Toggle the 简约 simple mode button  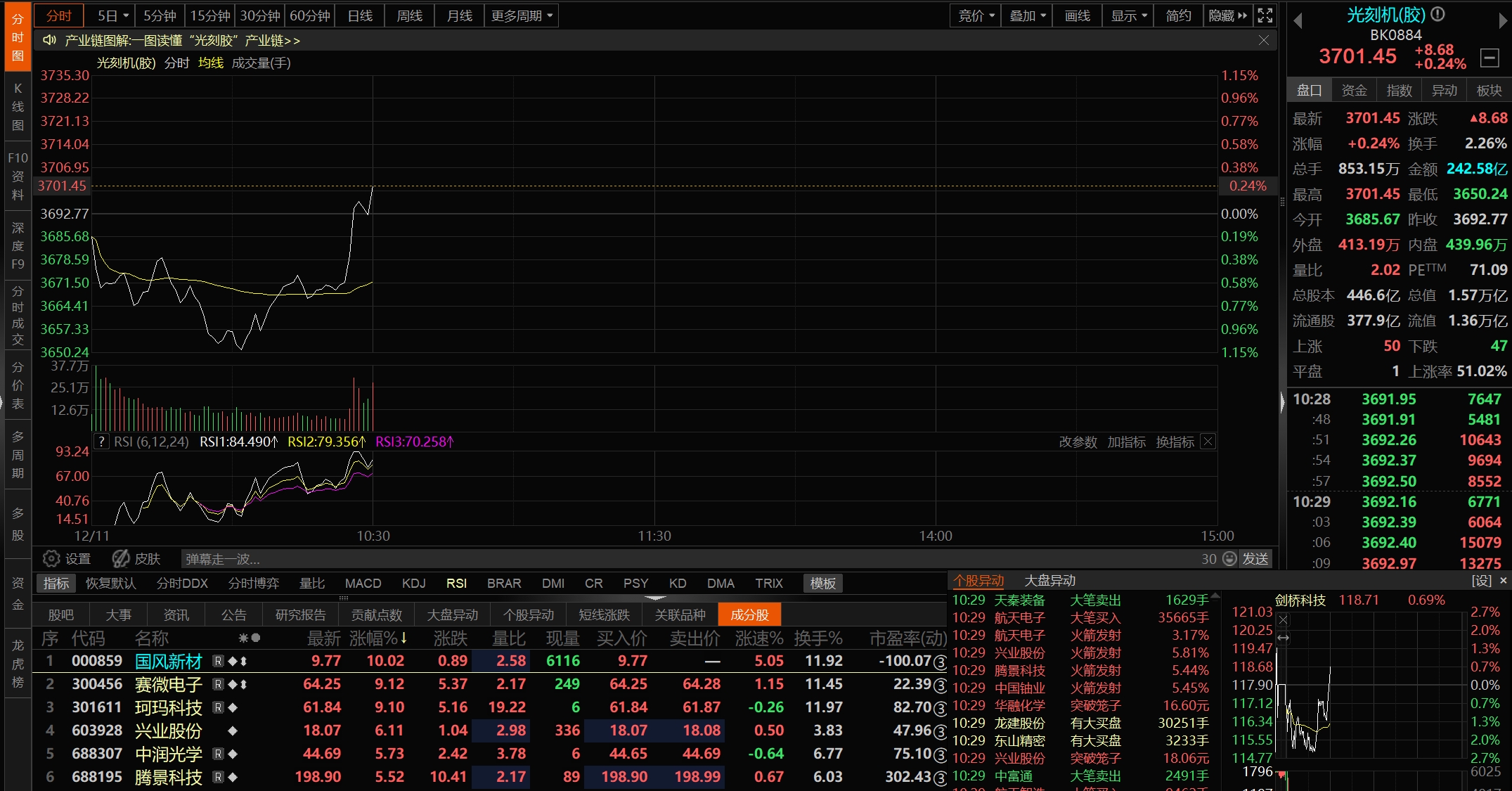tap(1178, 15)
